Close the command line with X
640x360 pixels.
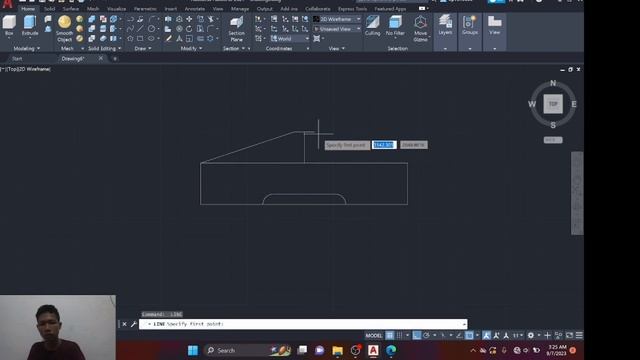pyautogui.click(x=124, y=324)
